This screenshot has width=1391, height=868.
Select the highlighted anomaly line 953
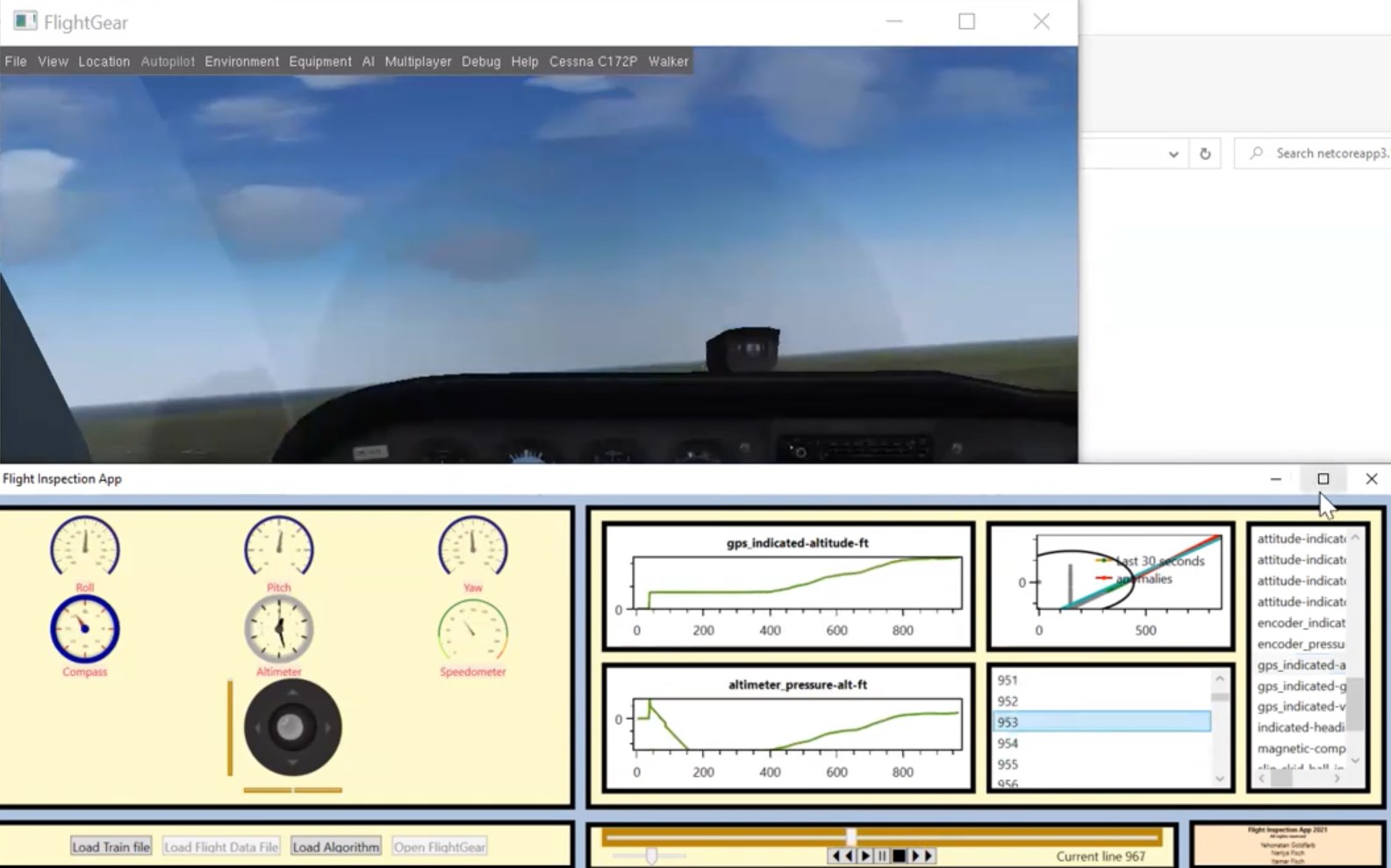tap(1101, 722)
